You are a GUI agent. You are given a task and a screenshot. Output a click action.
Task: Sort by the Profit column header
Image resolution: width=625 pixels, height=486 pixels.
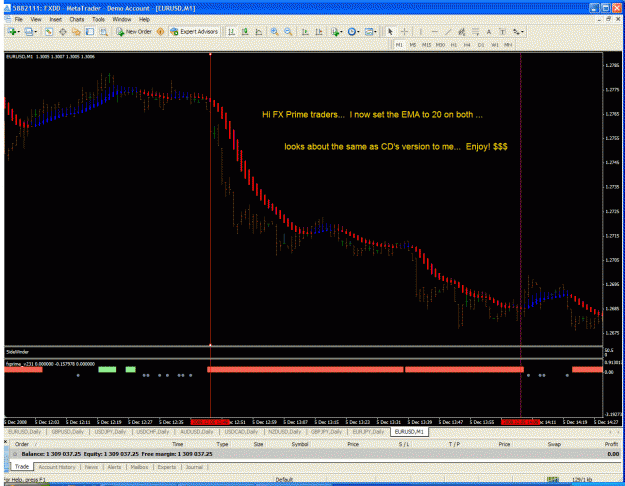tap(611, 444)
